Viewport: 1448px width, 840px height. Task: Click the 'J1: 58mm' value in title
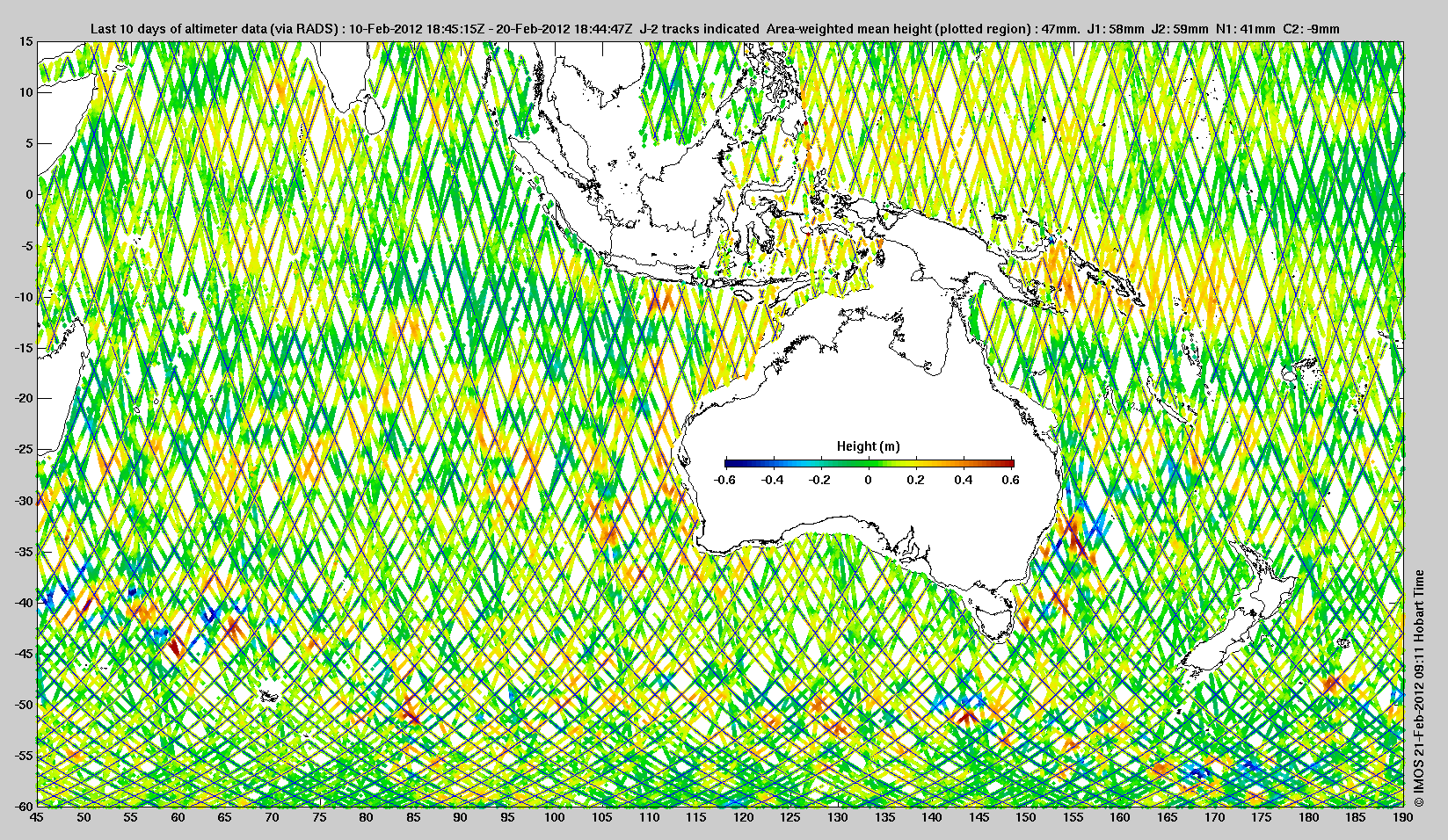click(1116, 29)
